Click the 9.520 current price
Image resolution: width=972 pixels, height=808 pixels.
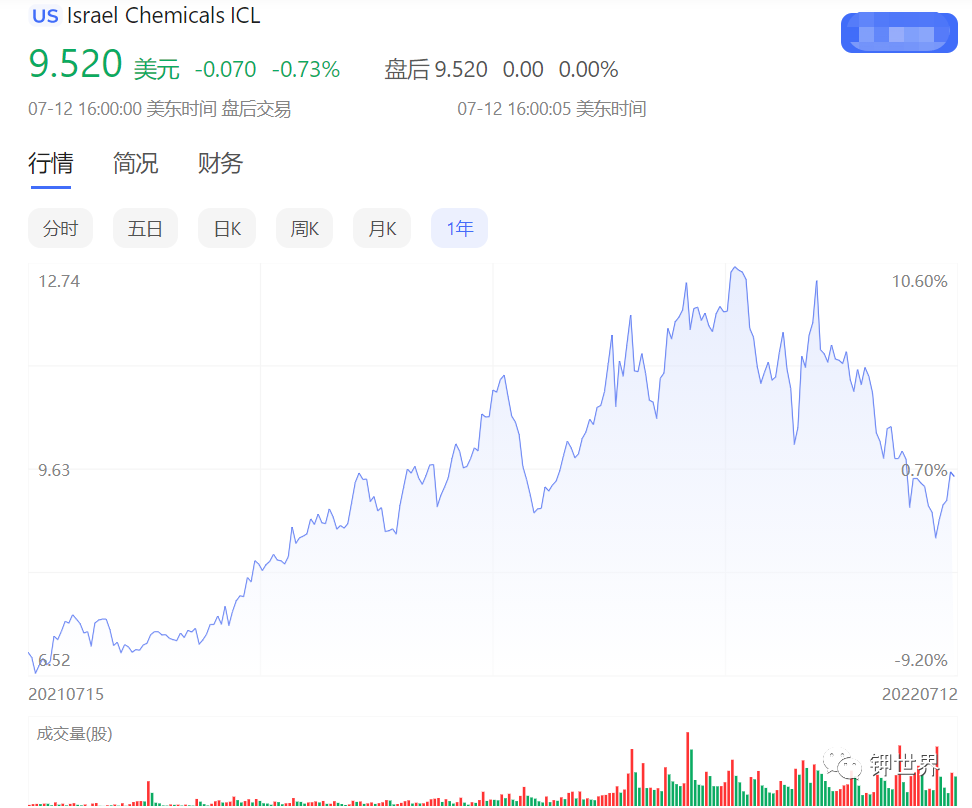(x=75, y=64)
